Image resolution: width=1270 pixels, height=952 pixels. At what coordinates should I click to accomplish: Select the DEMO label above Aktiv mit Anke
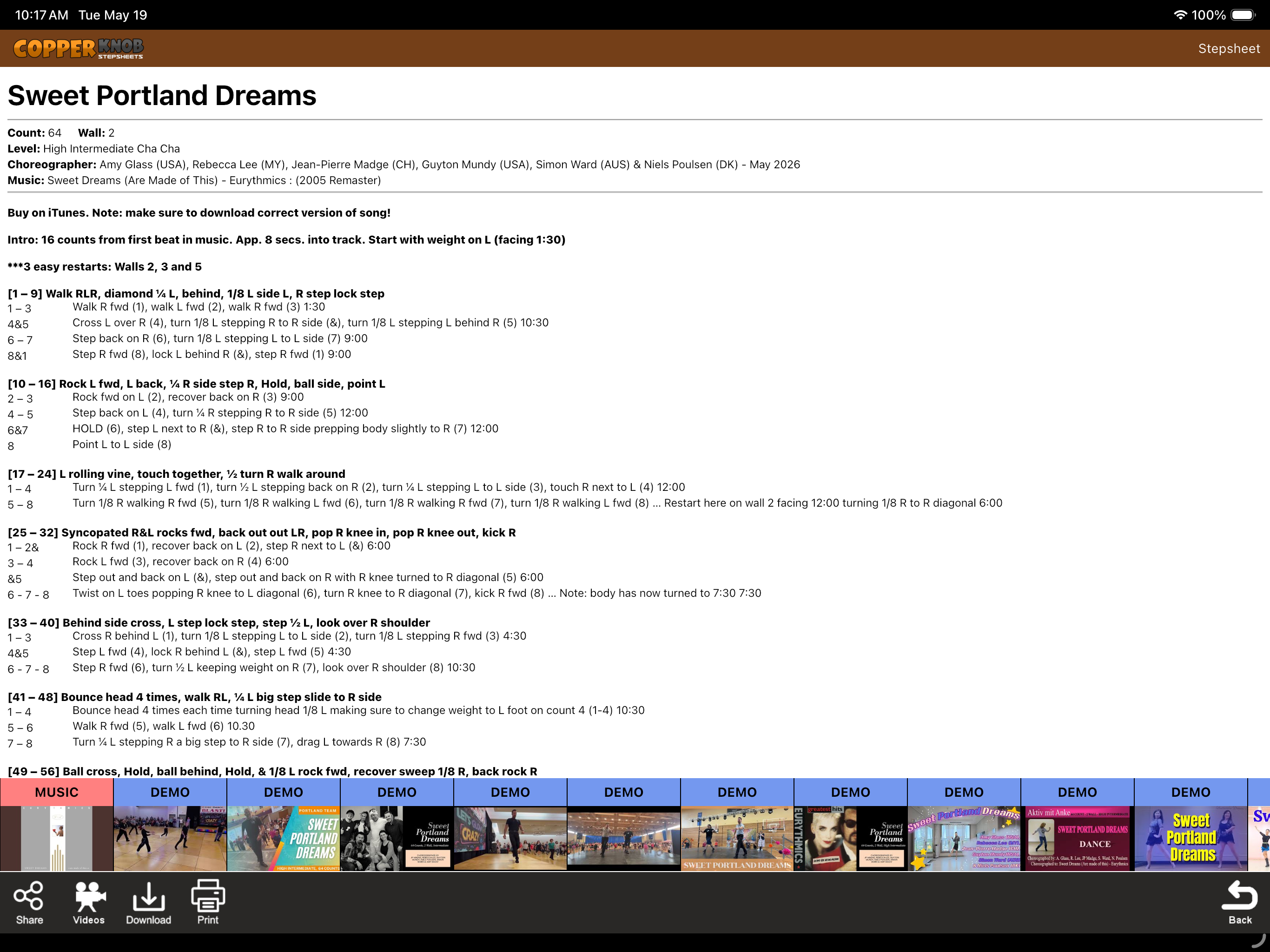pyautogui.click(x=1077, y=793)
